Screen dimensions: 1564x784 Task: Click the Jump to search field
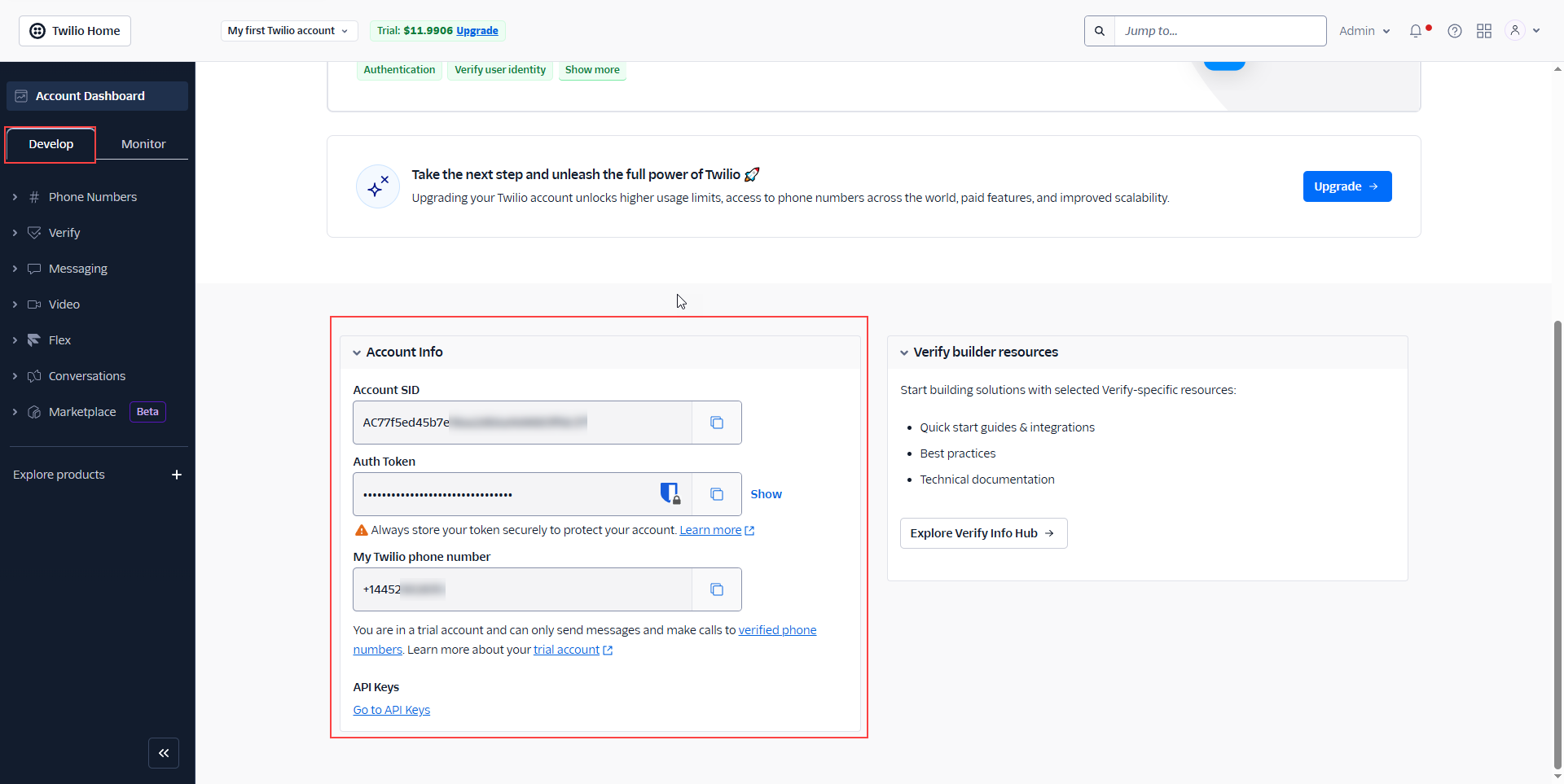[1219, 31]
